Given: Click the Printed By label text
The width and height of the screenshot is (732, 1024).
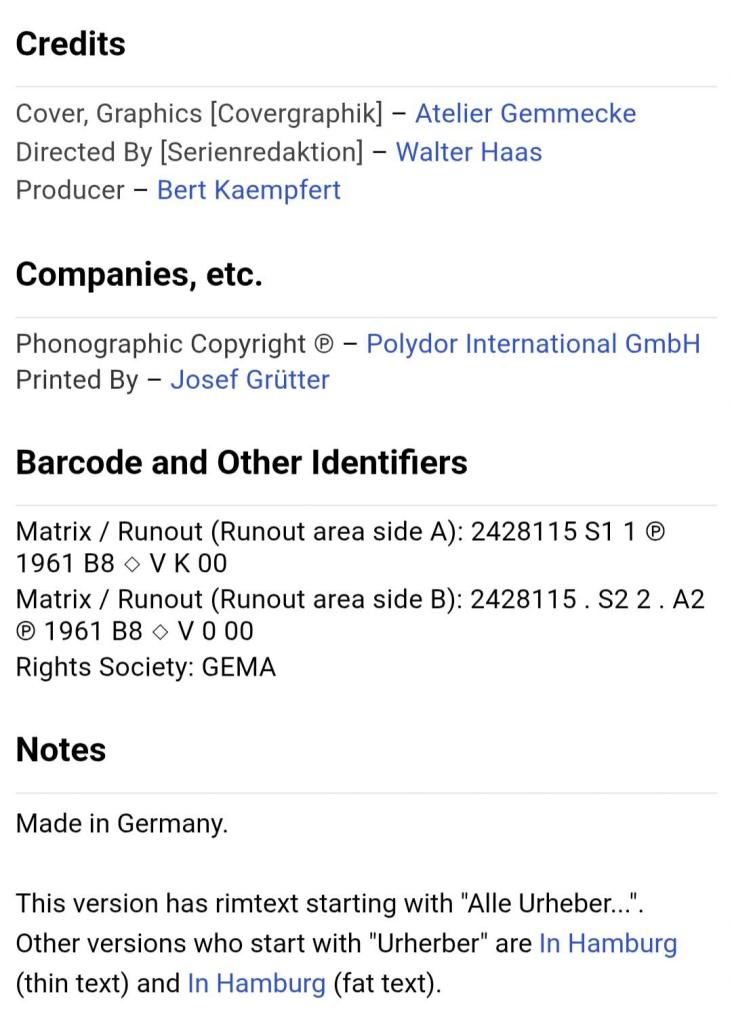Looking at the screenshot, I should point(77,379).
